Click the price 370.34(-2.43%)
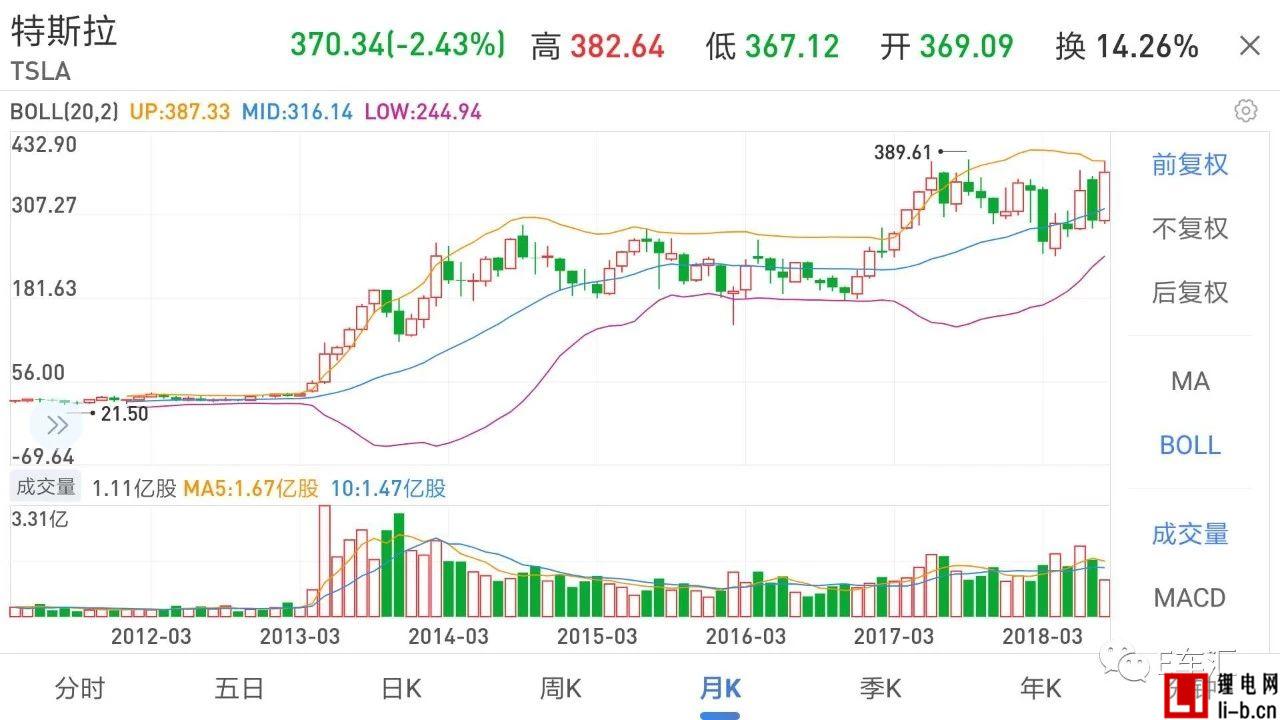The width and height of the screenshot is (1280, 720). (x=398, y=45)
